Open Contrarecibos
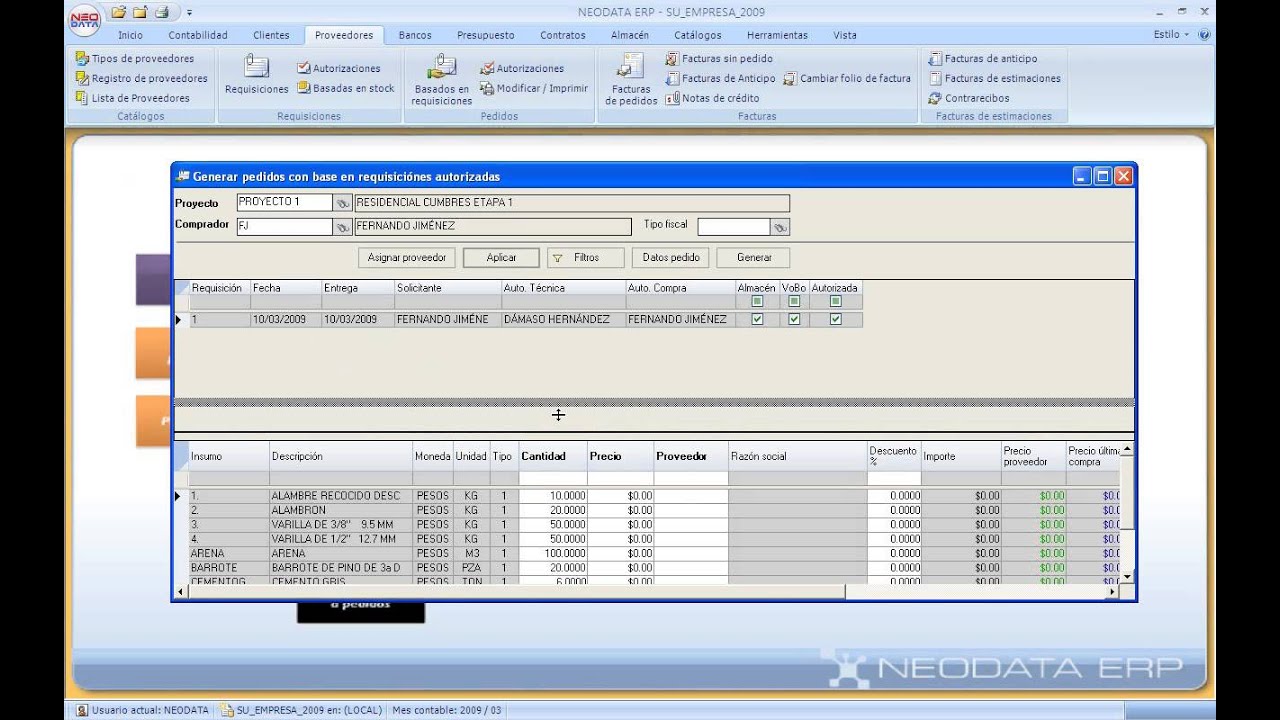This screenshot has height=720, width=1280. 969,98
